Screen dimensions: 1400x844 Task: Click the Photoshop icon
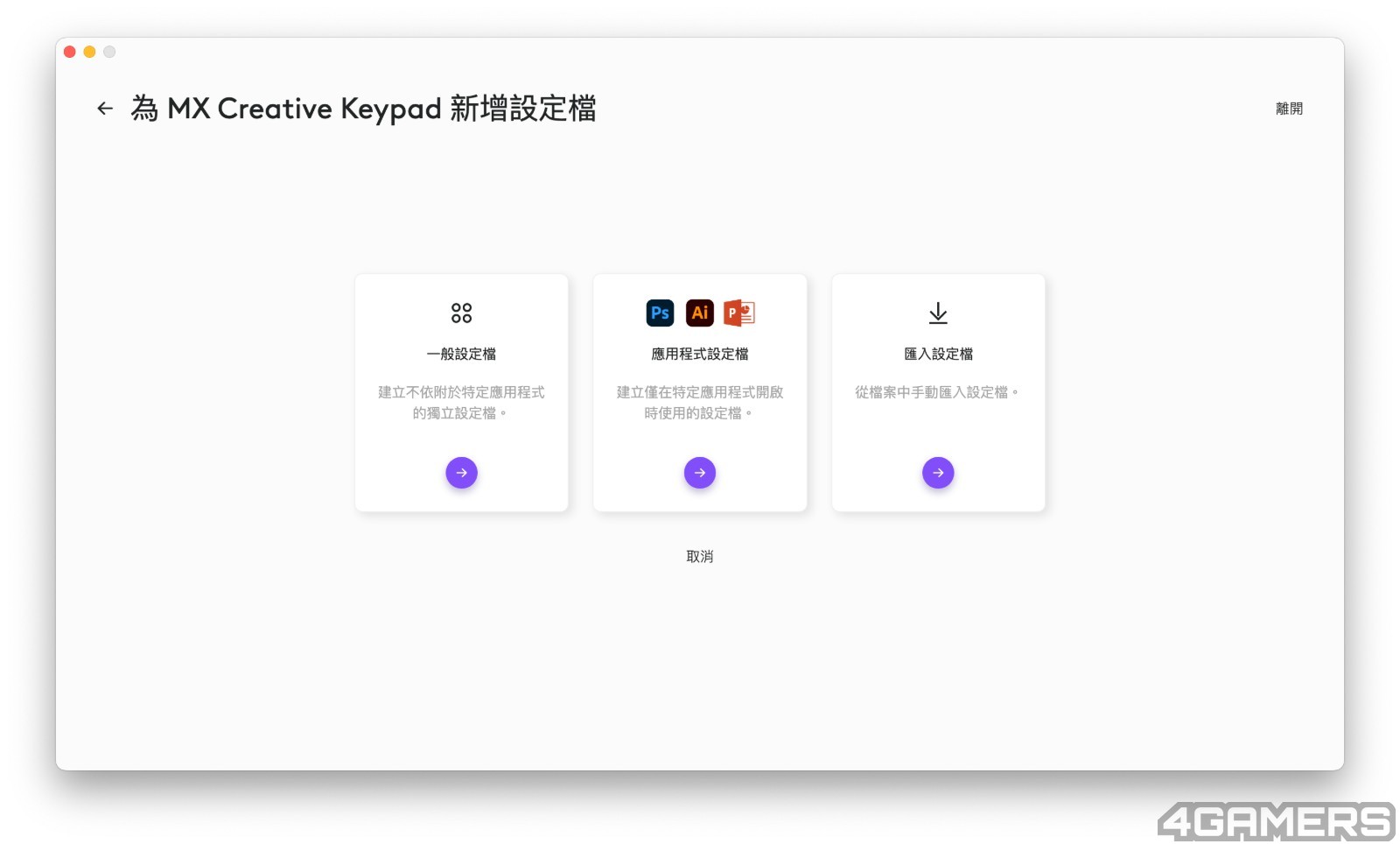pos(661,313)
